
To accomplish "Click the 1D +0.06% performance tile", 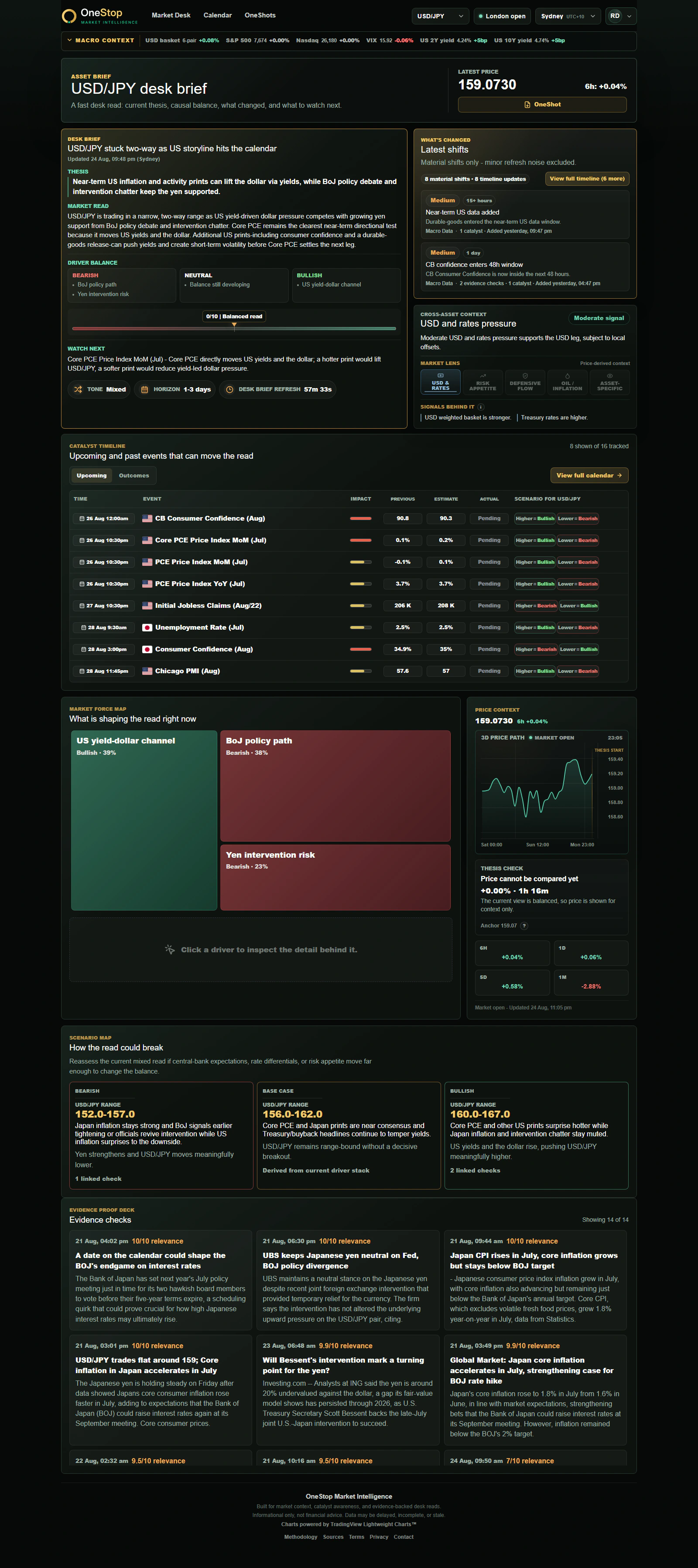I will 591,953.
